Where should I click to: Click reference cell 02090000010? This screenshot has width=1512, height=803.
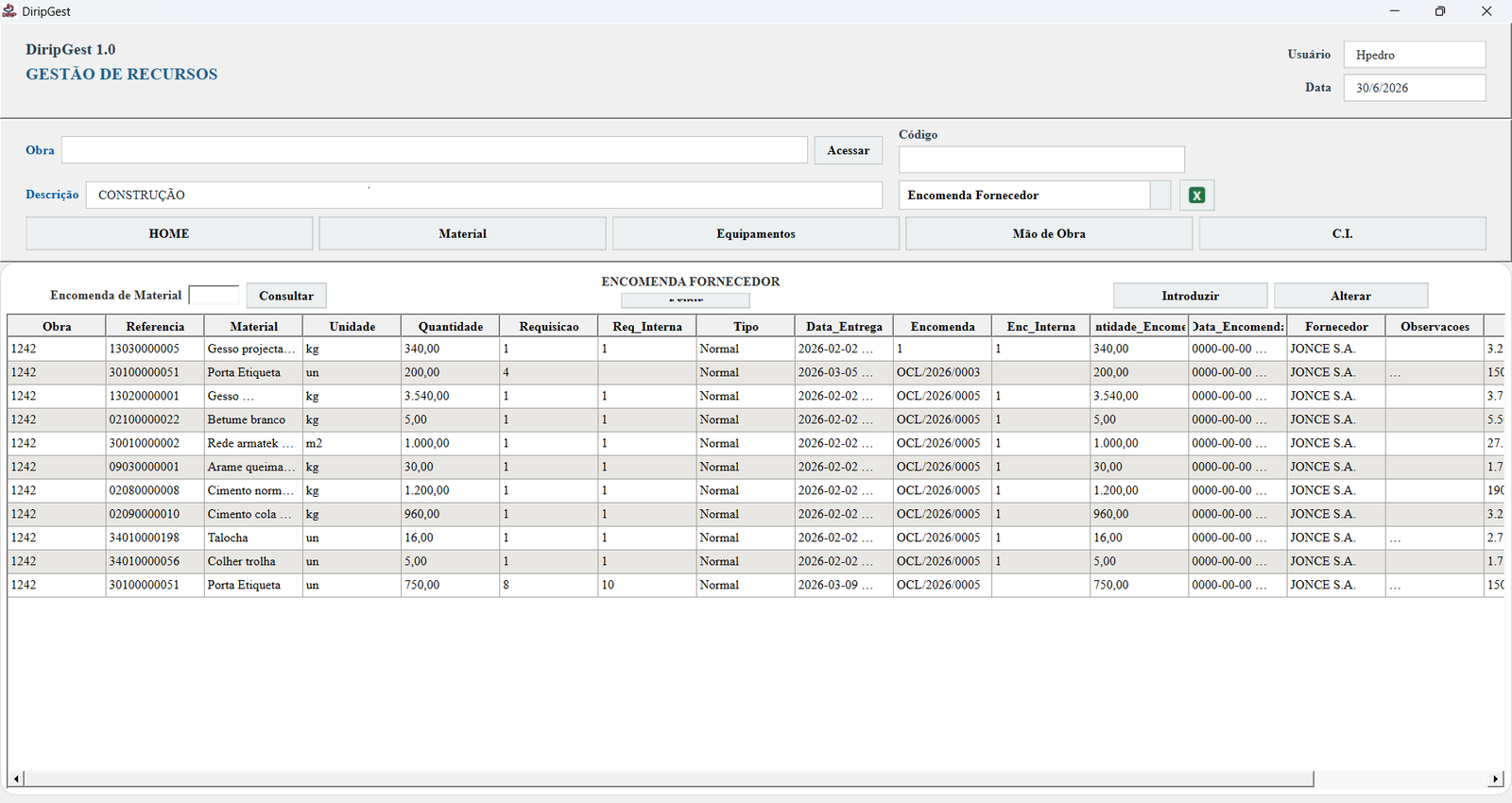(x=155, y=514)
